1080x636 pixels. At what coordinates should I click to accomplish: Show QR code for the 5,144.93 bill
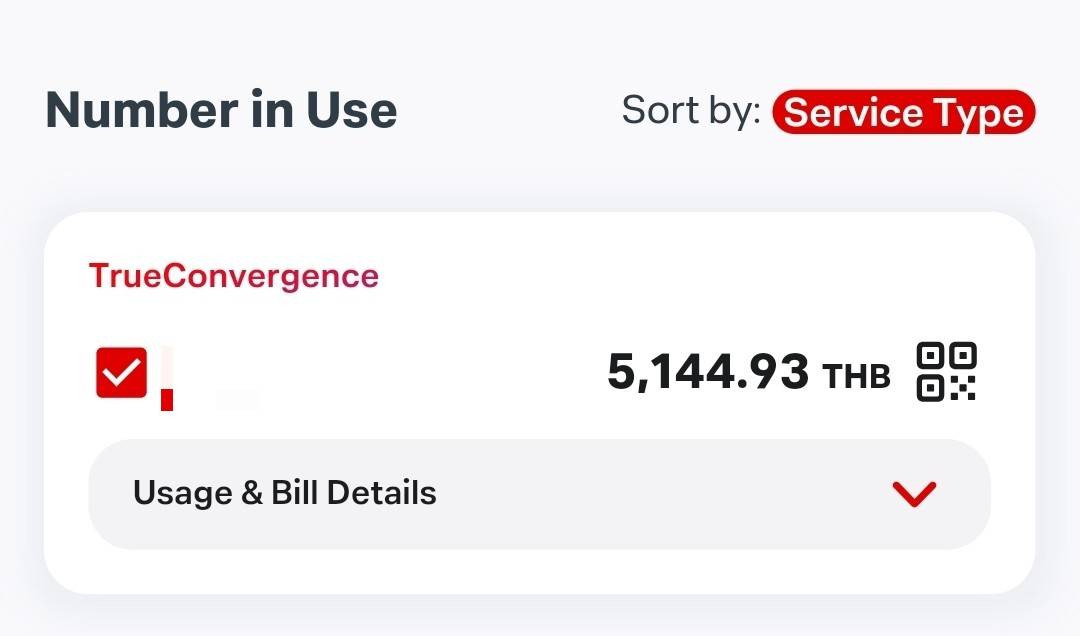[x=946, y=372]
